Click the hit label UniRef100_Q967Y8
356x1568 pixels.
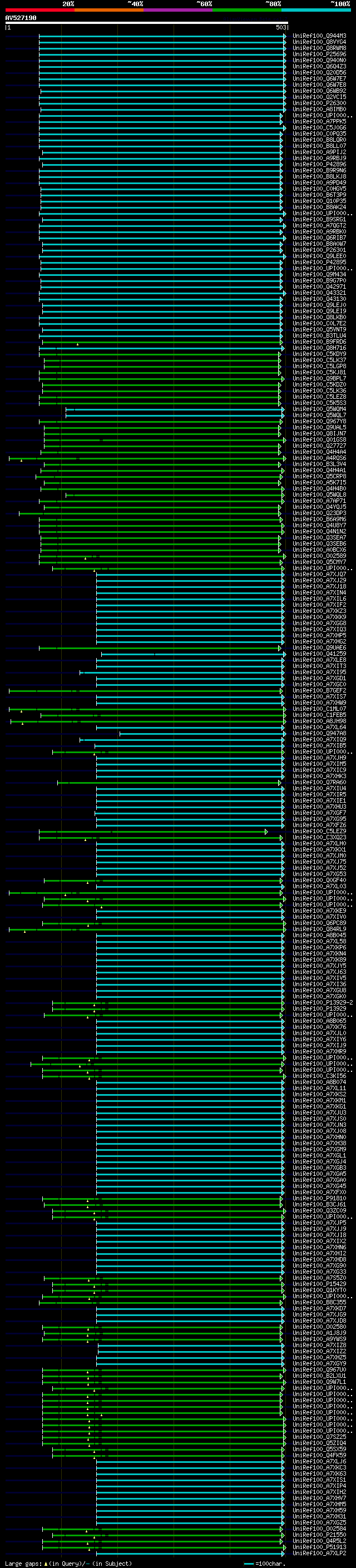pos(319,421)
